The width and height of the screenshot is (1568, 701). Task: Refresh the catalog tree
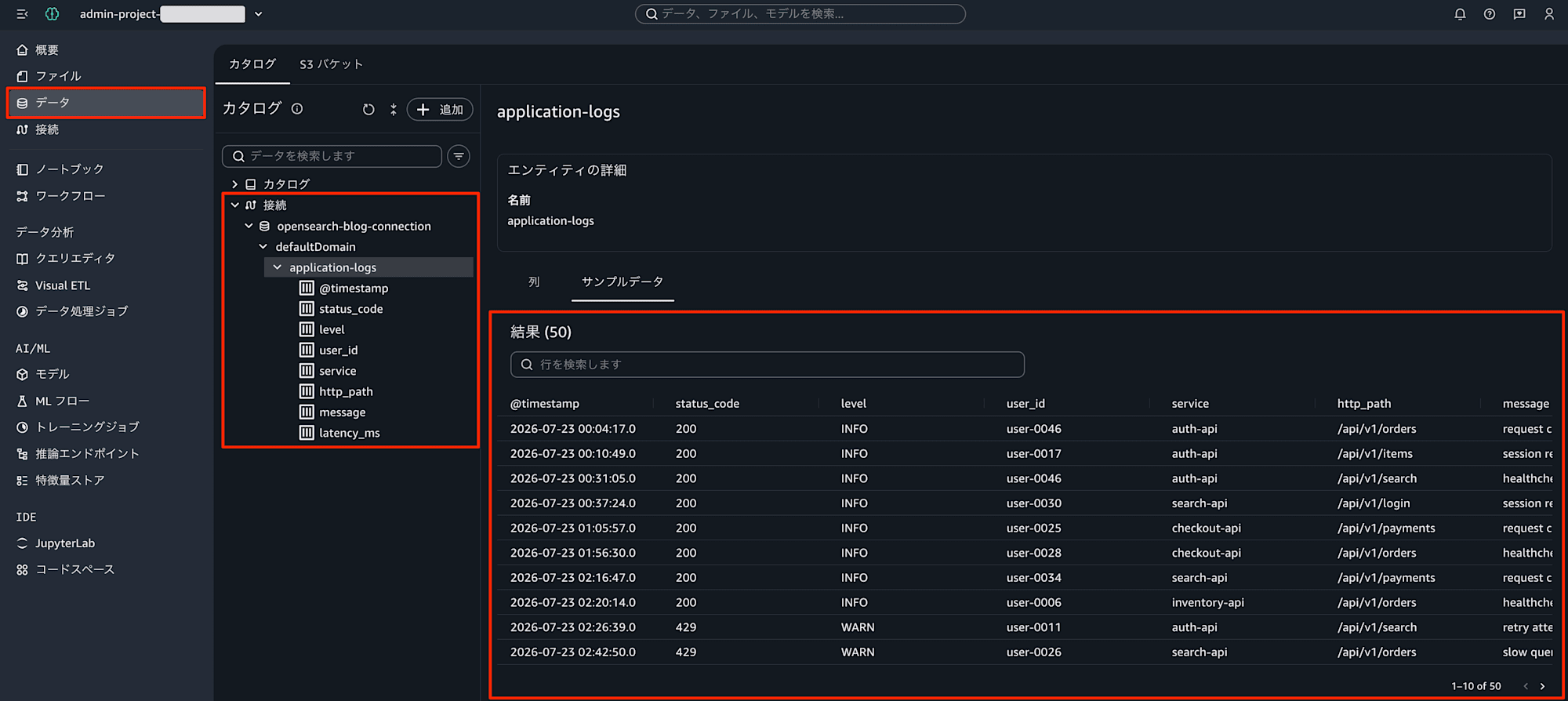click(x=368, y=110)
